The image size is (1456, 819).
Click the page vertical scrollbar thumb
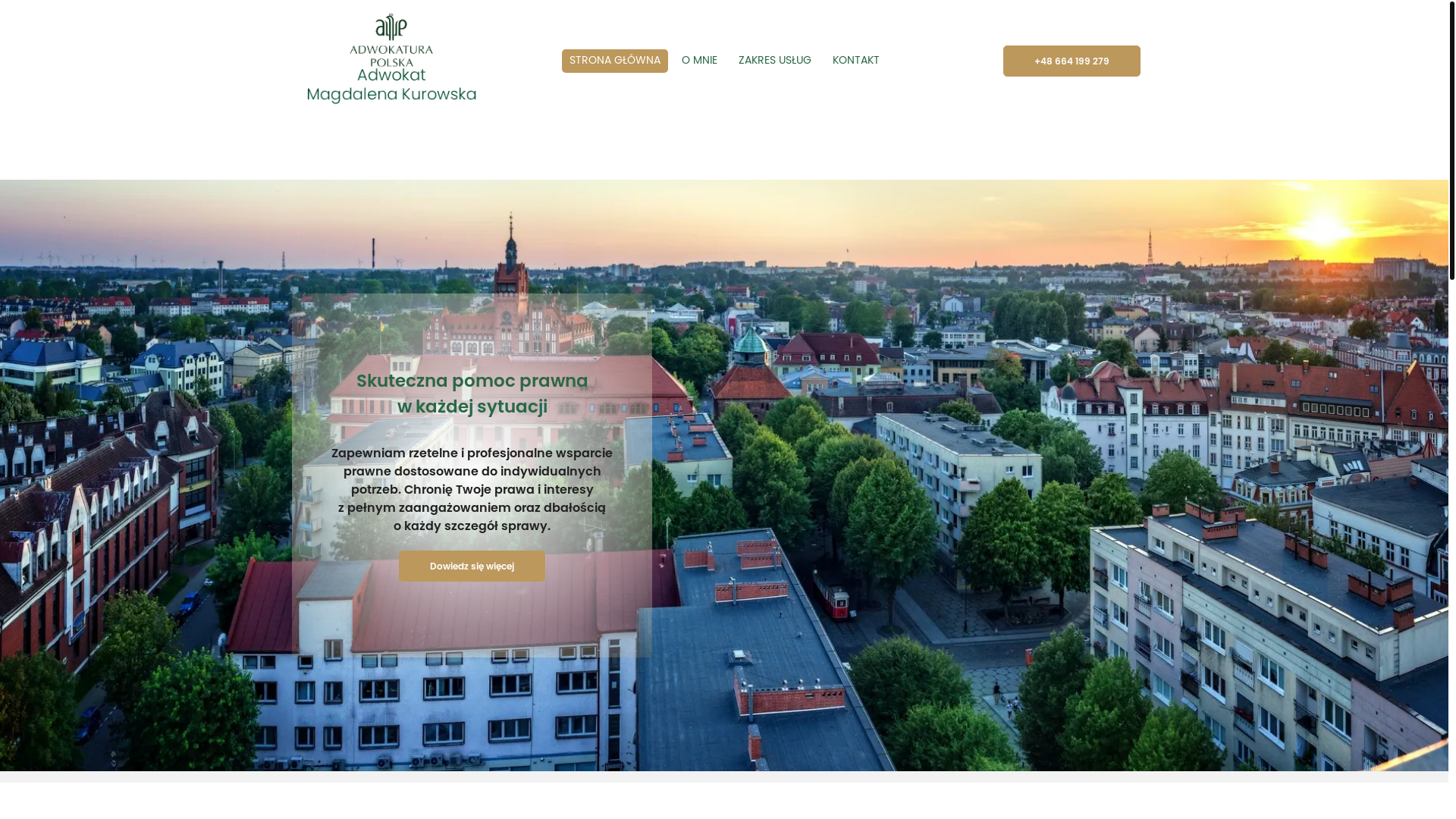coord(1452,140)
